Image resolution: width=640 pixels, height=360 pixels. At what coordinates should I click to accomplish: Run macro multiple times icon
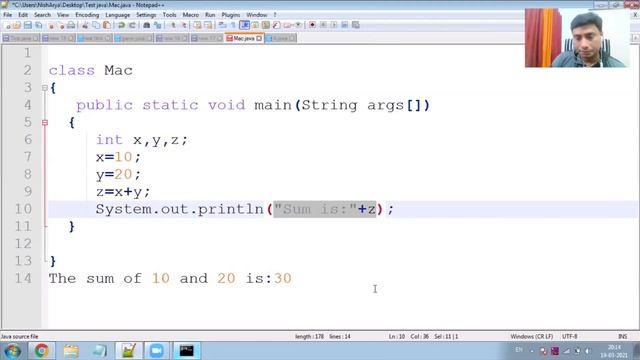[345, 25]
